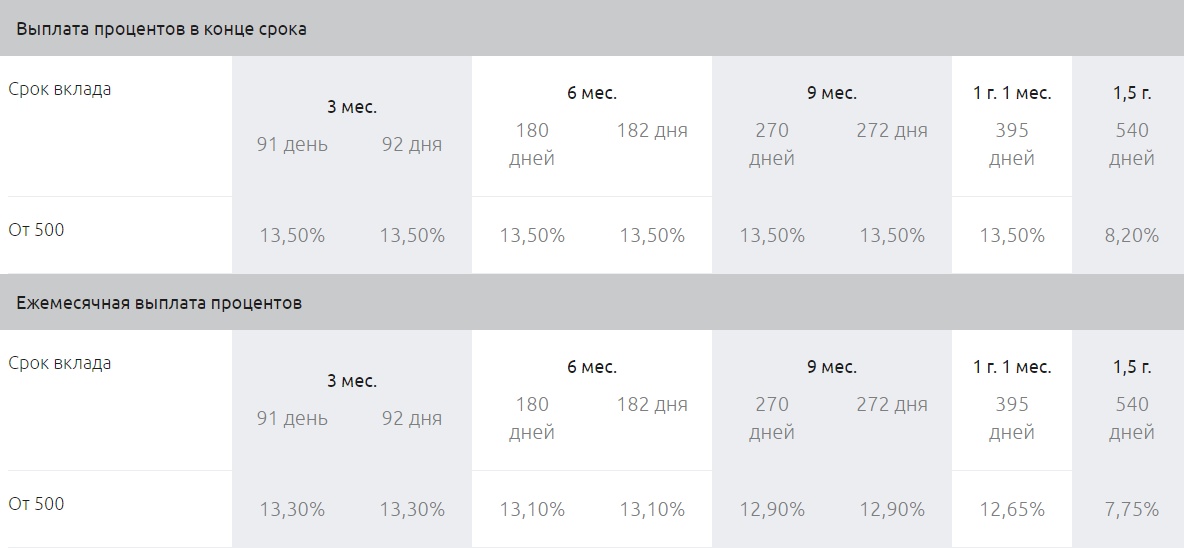
Task: Select the 12,90% rate under 270 дней
Action: (772, 510)
